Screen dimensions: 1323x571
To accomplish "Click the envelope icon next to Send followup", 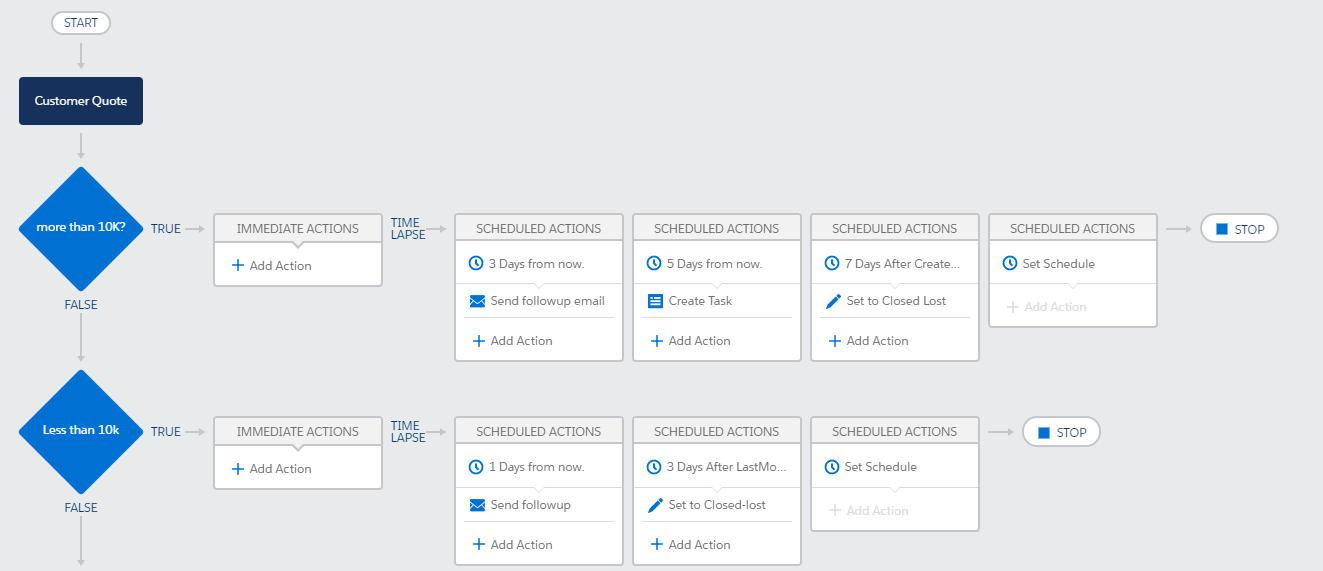I will (477, 505).
